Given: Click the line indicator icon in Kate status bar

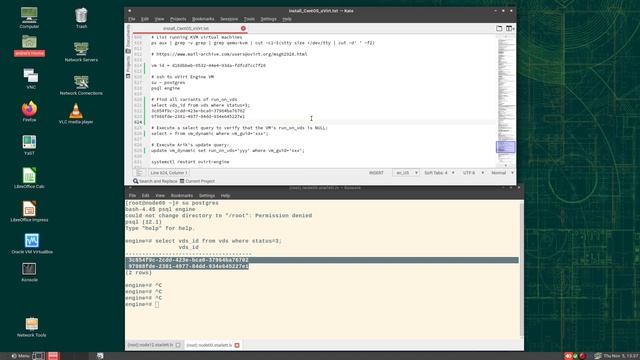Looking at the screenshot, I should [x=140, y=173].
